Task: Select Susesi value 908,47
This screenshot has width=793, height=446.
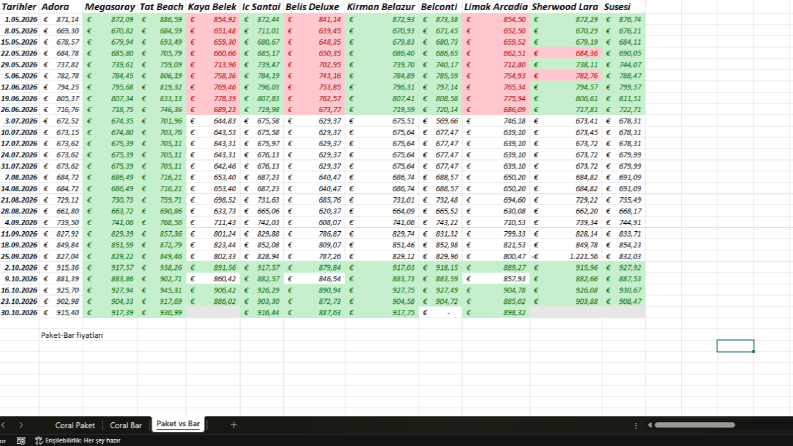Action: pyautogui.click(x=623, y=301)
